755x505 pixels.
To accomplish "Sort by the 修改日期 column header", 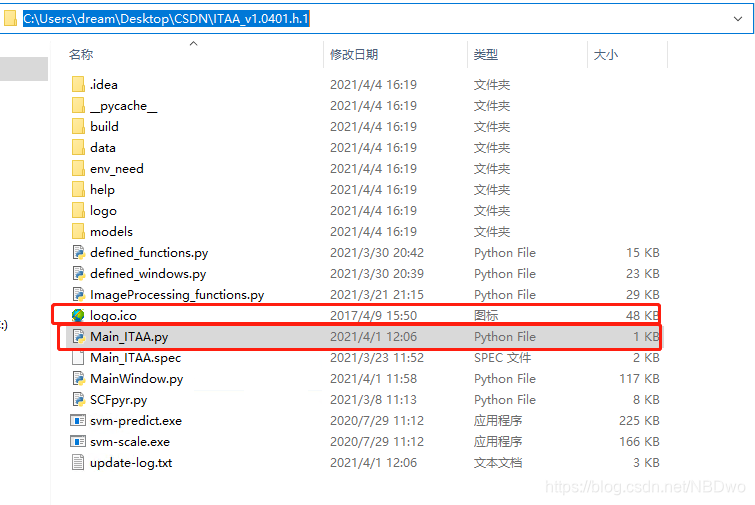I will coord(354,54).
